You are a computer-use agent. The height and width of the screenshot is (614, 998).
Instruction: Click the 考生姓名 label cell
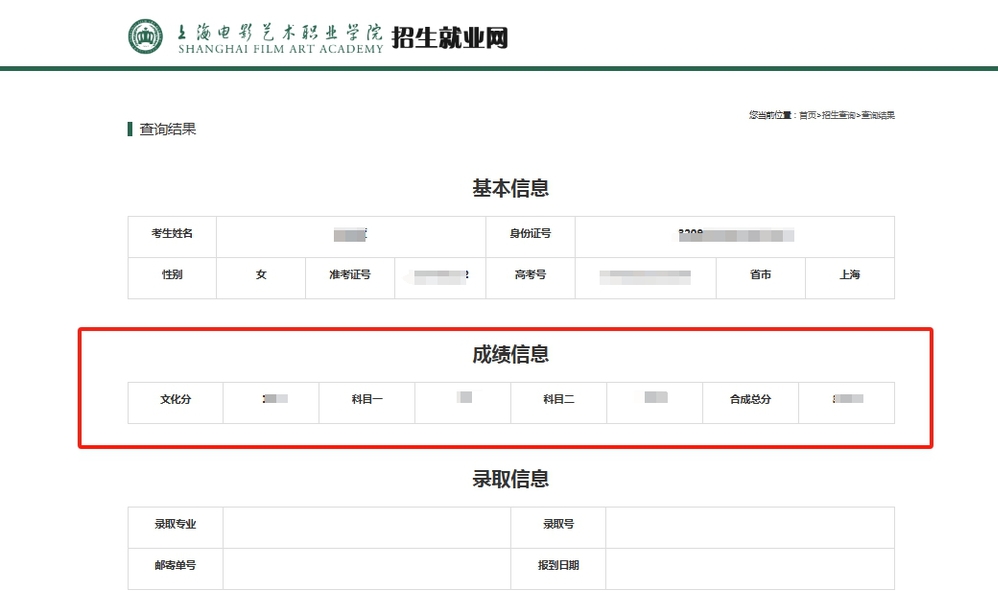[x=172, y=234]
